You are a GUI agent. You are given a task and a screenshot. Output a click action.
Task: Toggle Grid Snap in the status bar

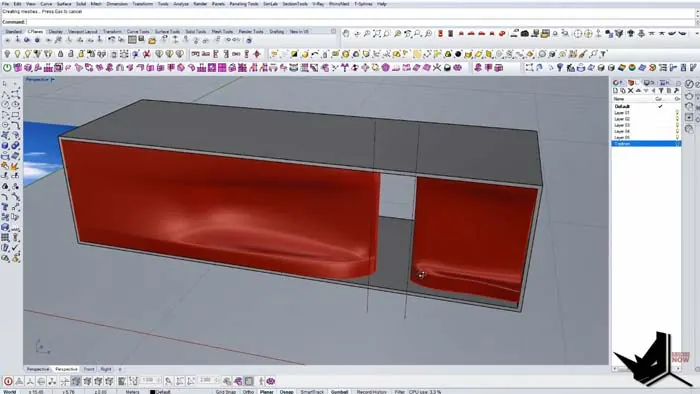pyautogui.click(x=225, y=392)
